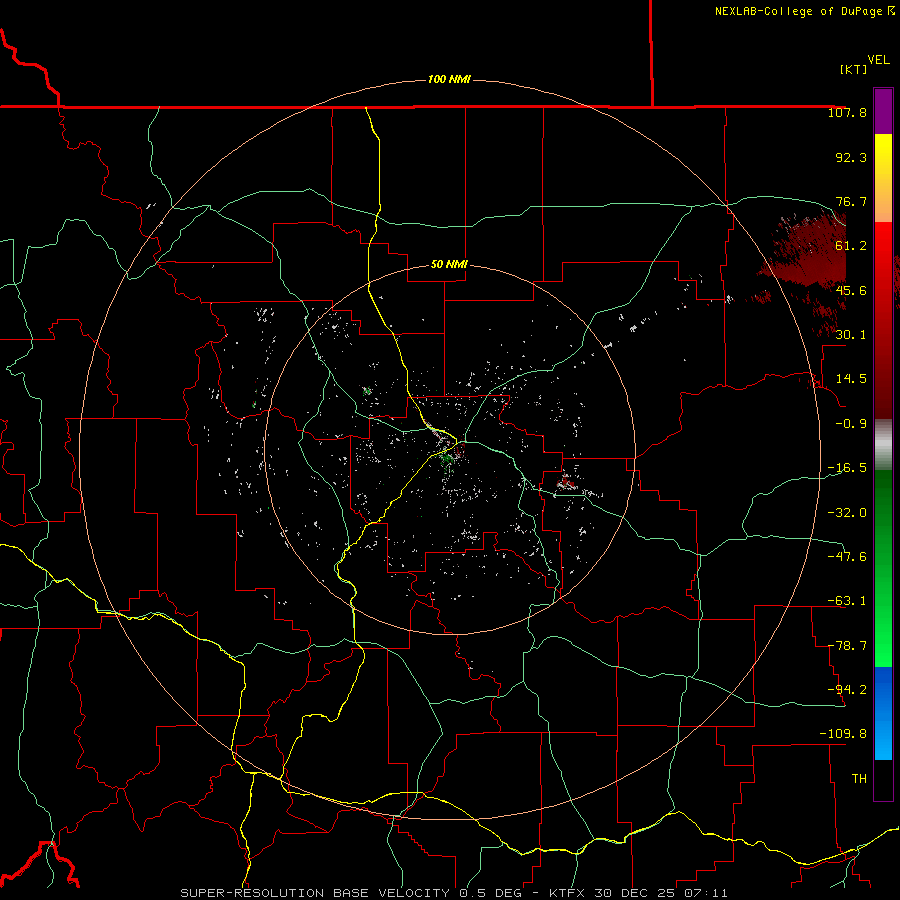900x900 pixels.
Task: Click the VEL legend heading
Action: pyautogui.click(x=879, y=60)
